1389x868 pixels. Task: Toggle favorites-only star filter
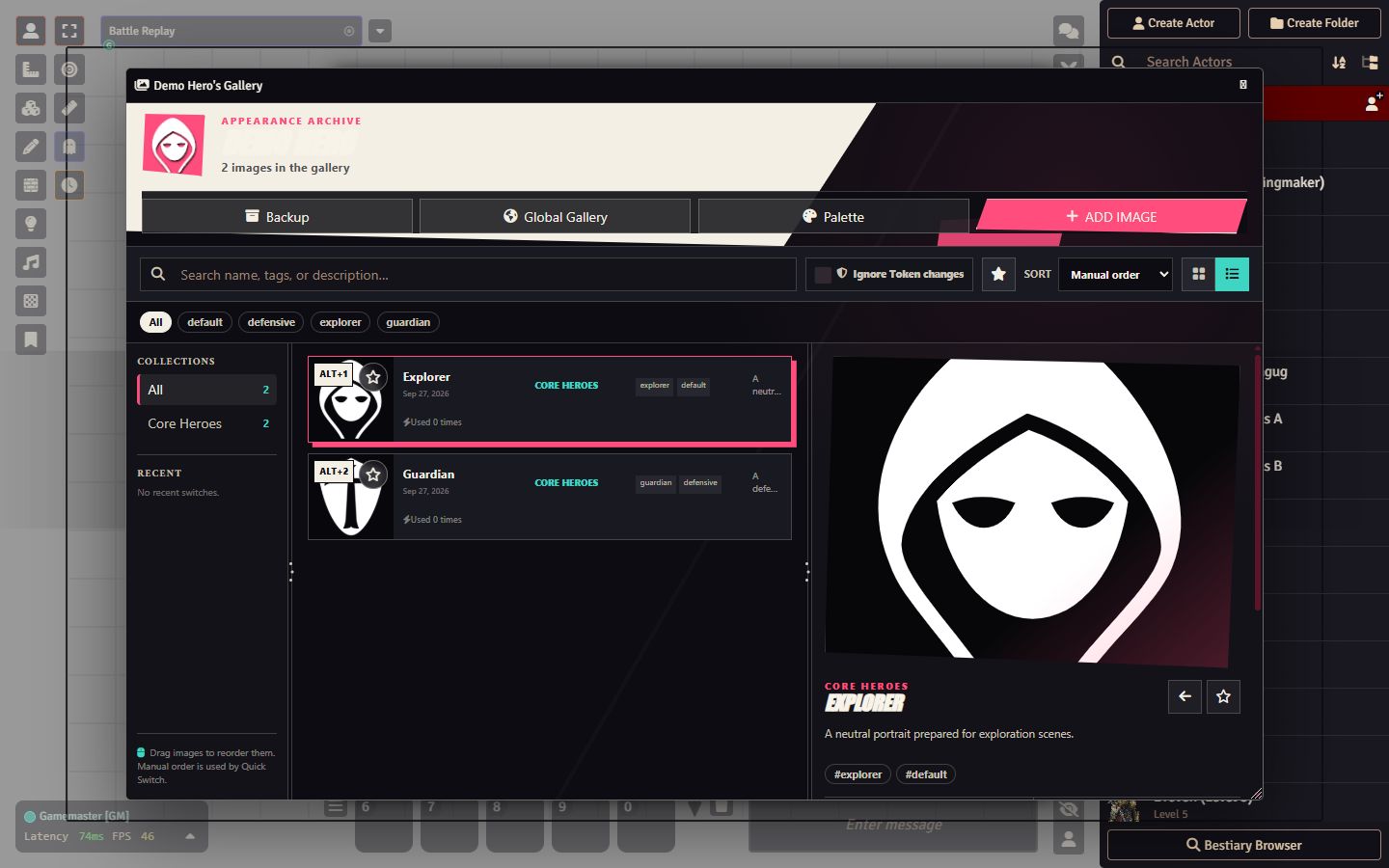coord(998,275)
